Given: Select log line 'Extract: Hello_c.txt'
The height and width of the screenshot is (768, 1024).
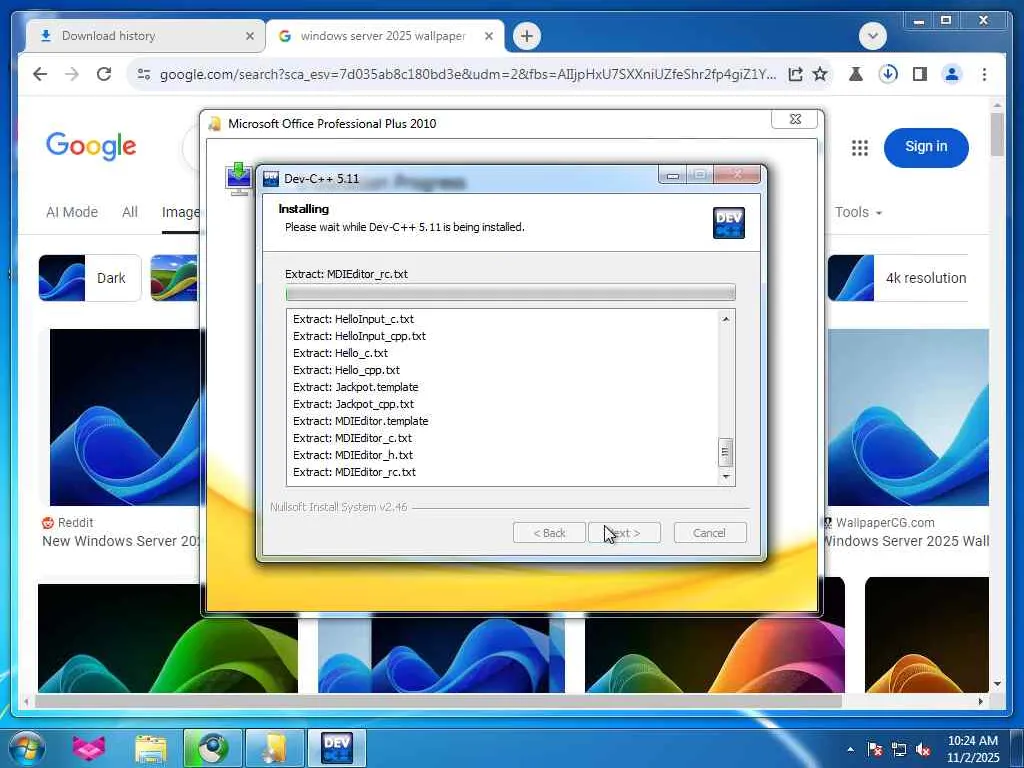Looking at the screenshot, I should coord(340,353).
